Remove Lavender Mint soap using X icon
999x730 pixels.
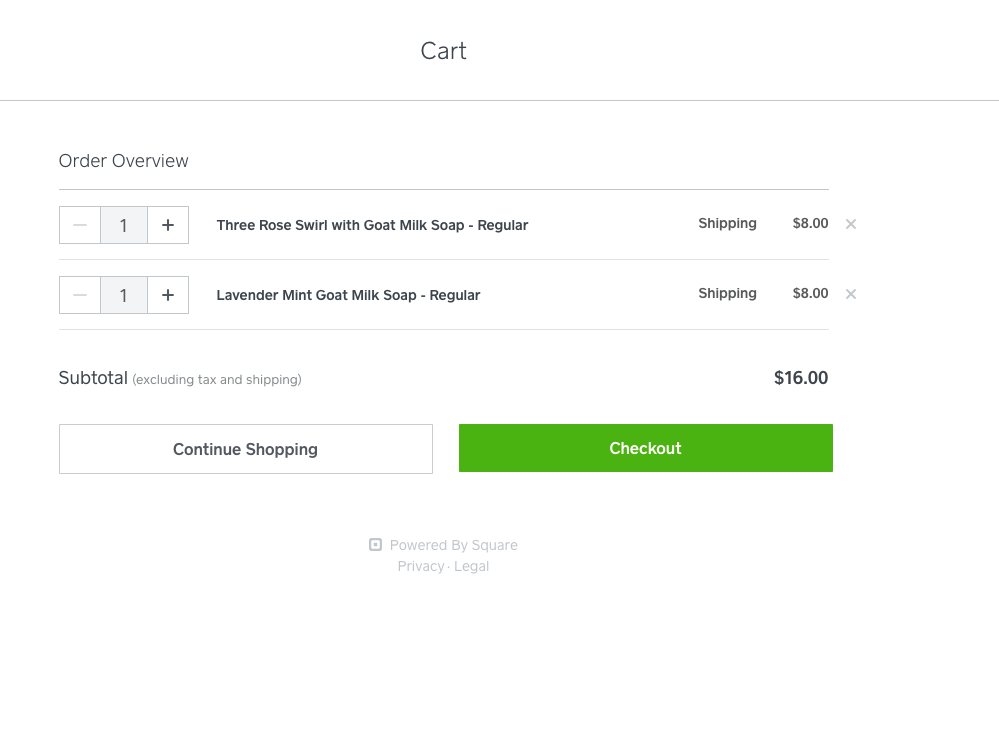tap(851, 294)
